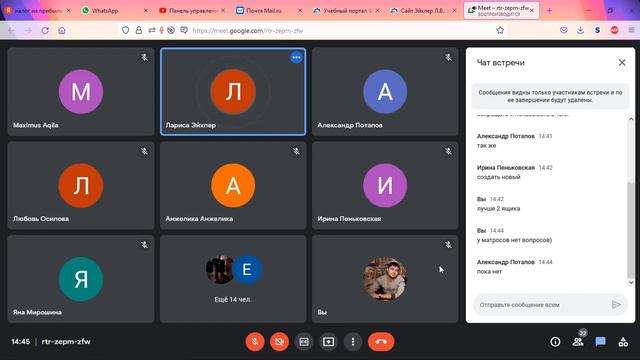Go forward in browser history
The height and width of the screenshot is (360, 640).
(28, 30)
